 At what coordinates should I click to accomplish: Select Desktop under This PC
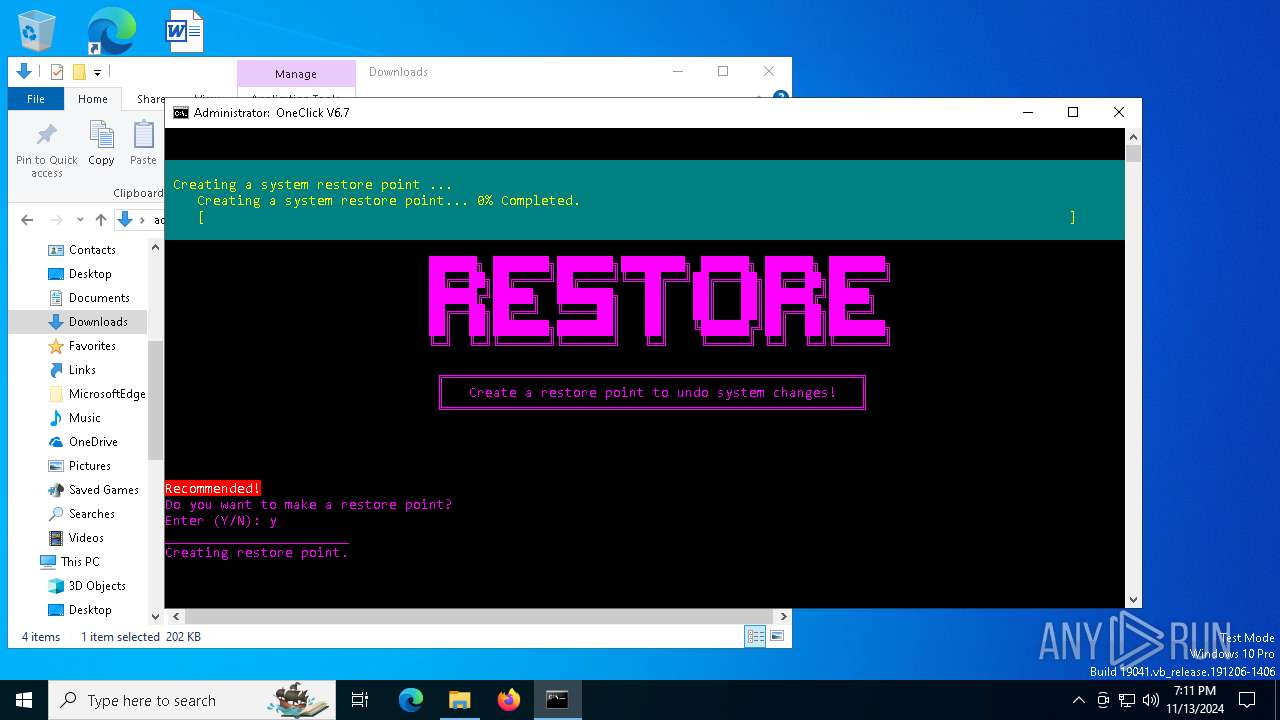[x=90, y=610]
